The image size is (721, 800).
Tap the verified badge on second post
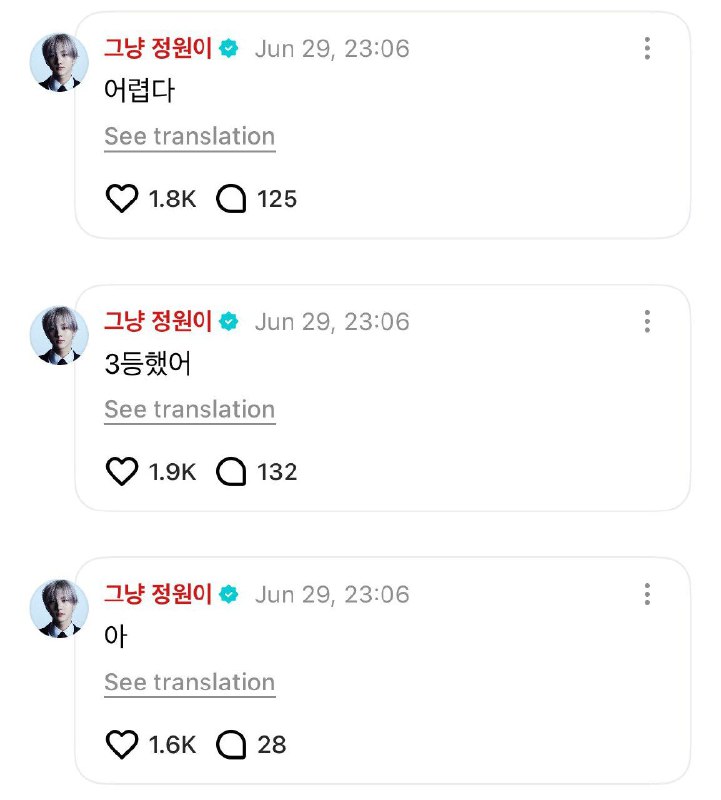point(229,321)
